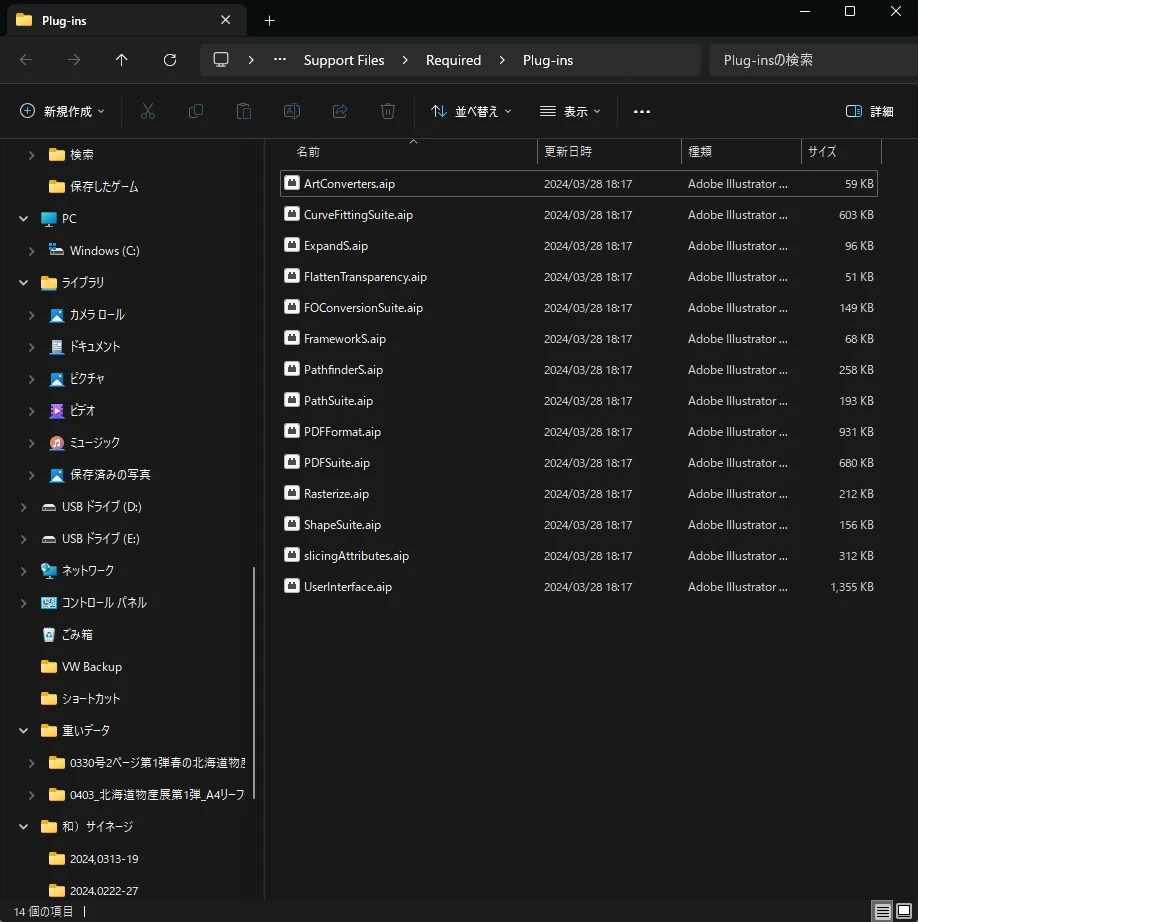This screenshot has width=1152, height=922.
Task: Open VW Backup folder in sidebar
Action: pos(82,666)
